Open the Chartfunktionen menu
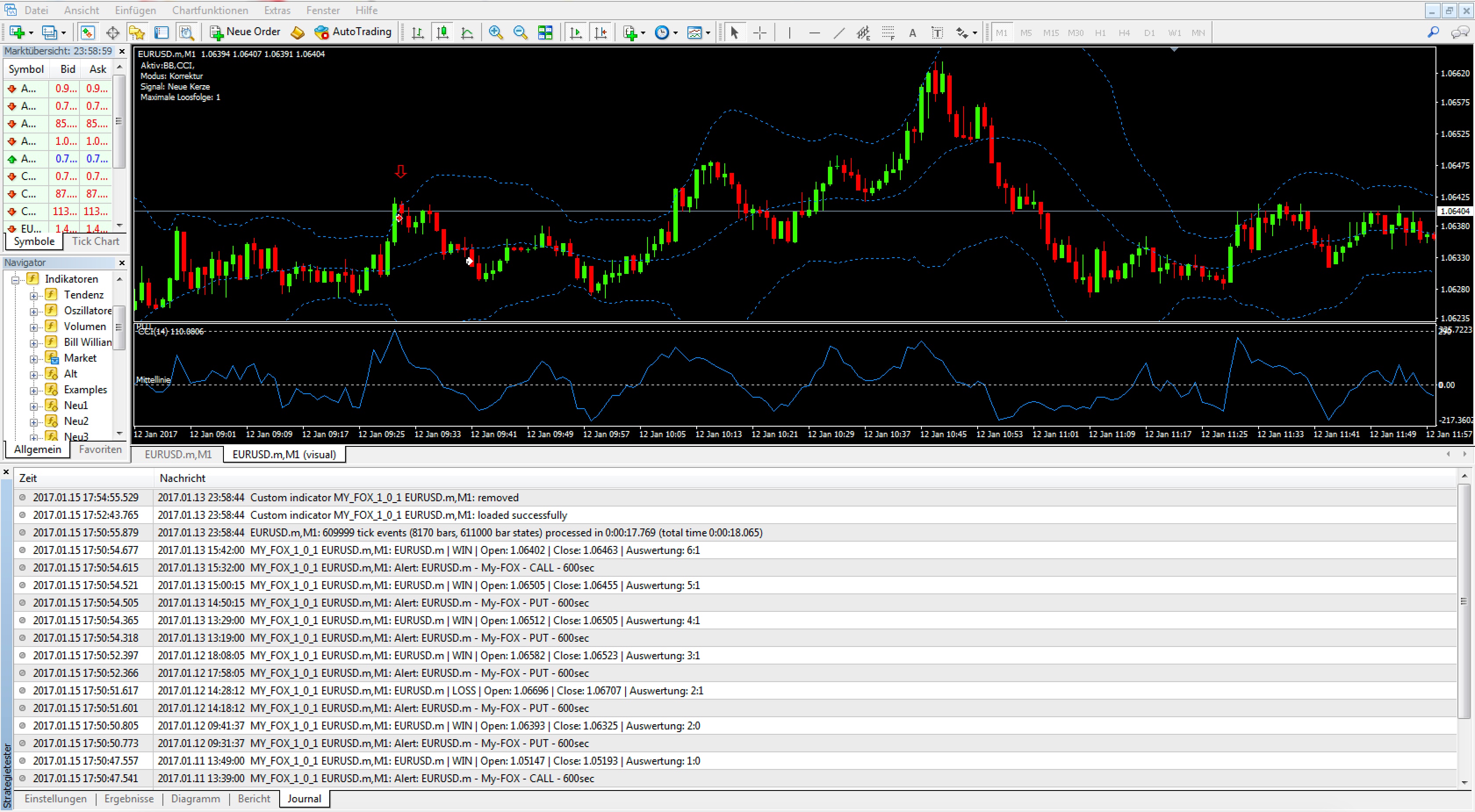This screenshot has height=812, width=1475. tap(209, 10)
